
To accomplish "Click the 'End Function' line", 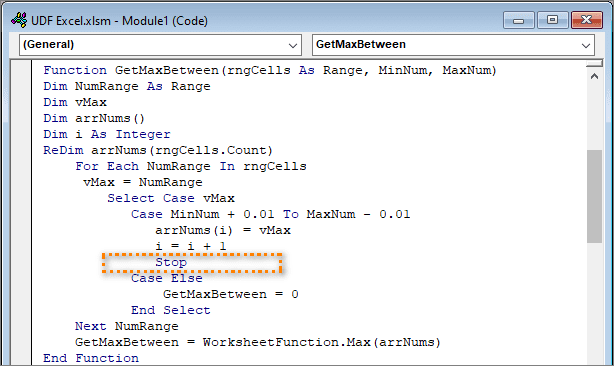I will [91, 359].
